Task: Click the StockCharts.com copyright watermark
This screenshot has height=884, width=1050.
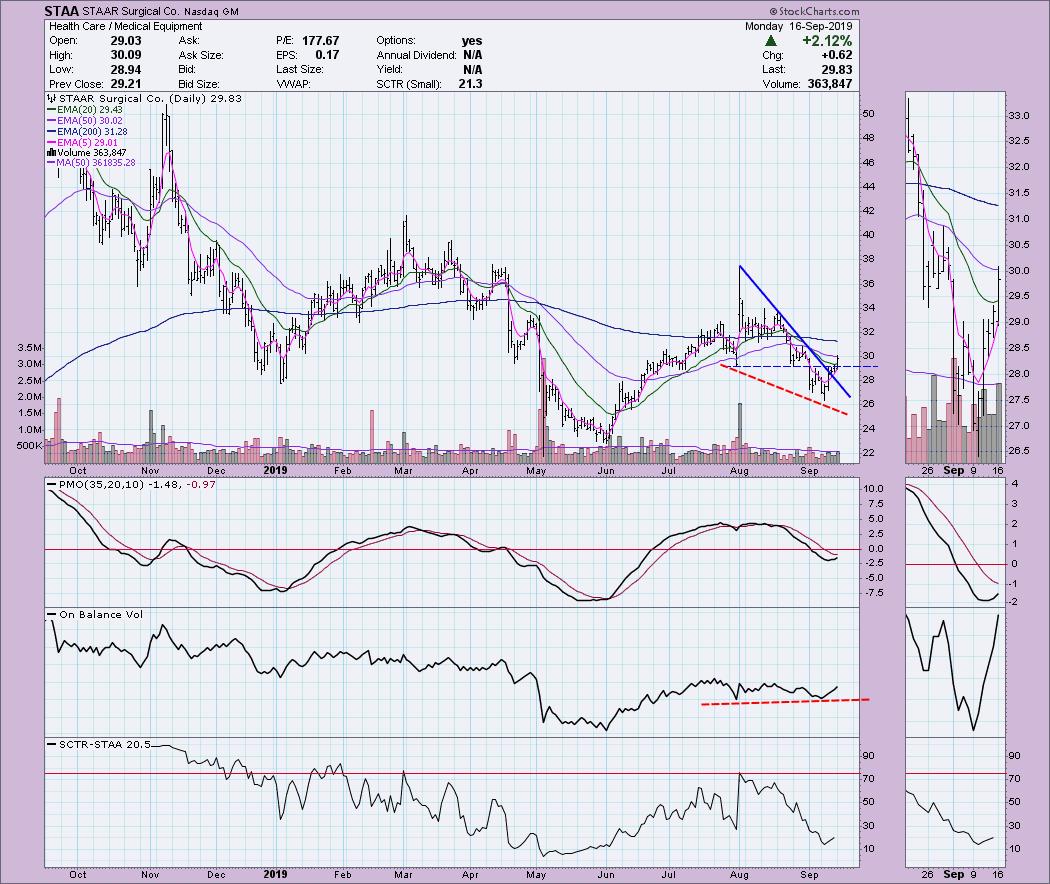Action: [1001, 10]
